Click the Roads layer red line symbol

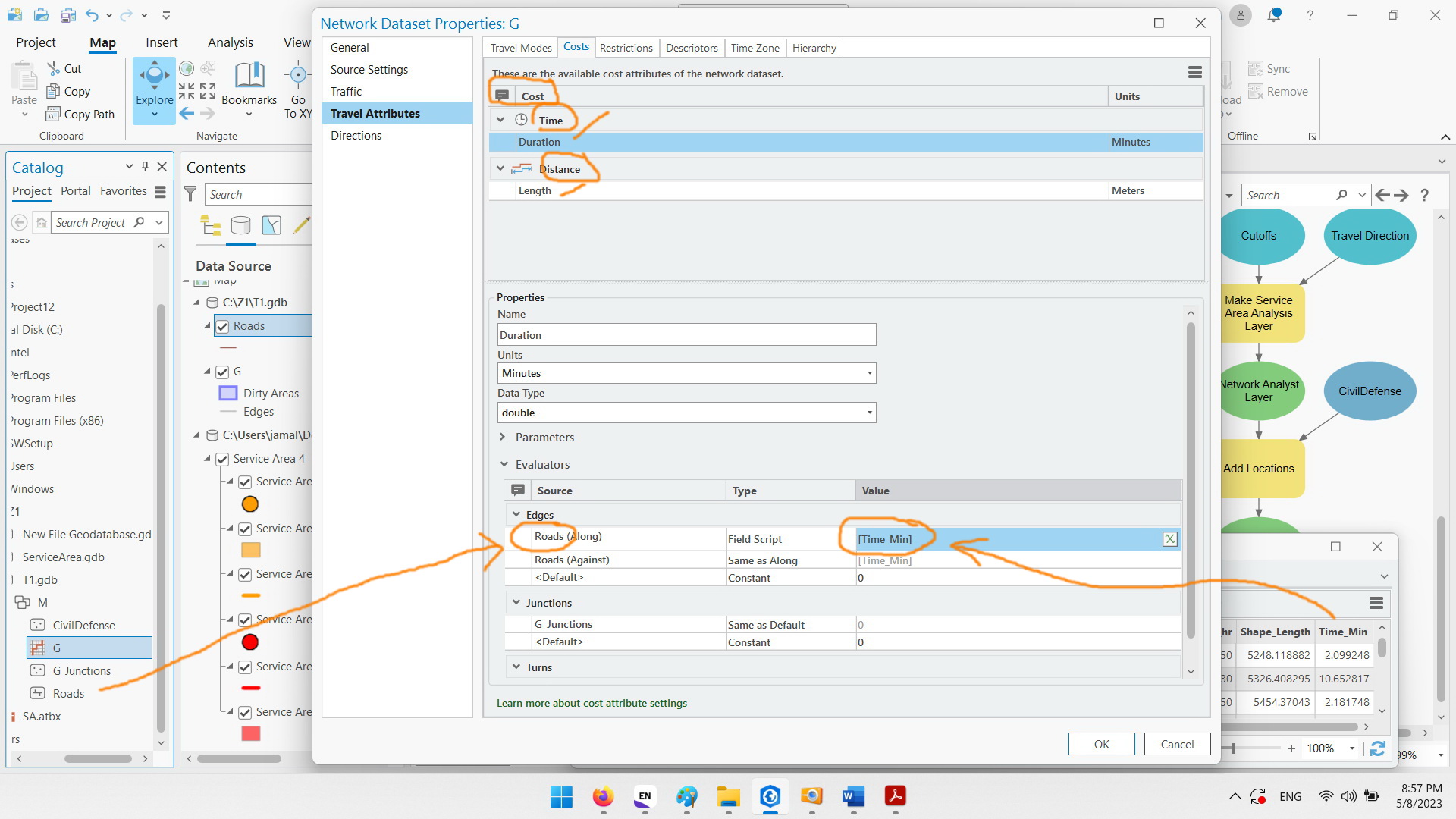[x=228, y=347]
